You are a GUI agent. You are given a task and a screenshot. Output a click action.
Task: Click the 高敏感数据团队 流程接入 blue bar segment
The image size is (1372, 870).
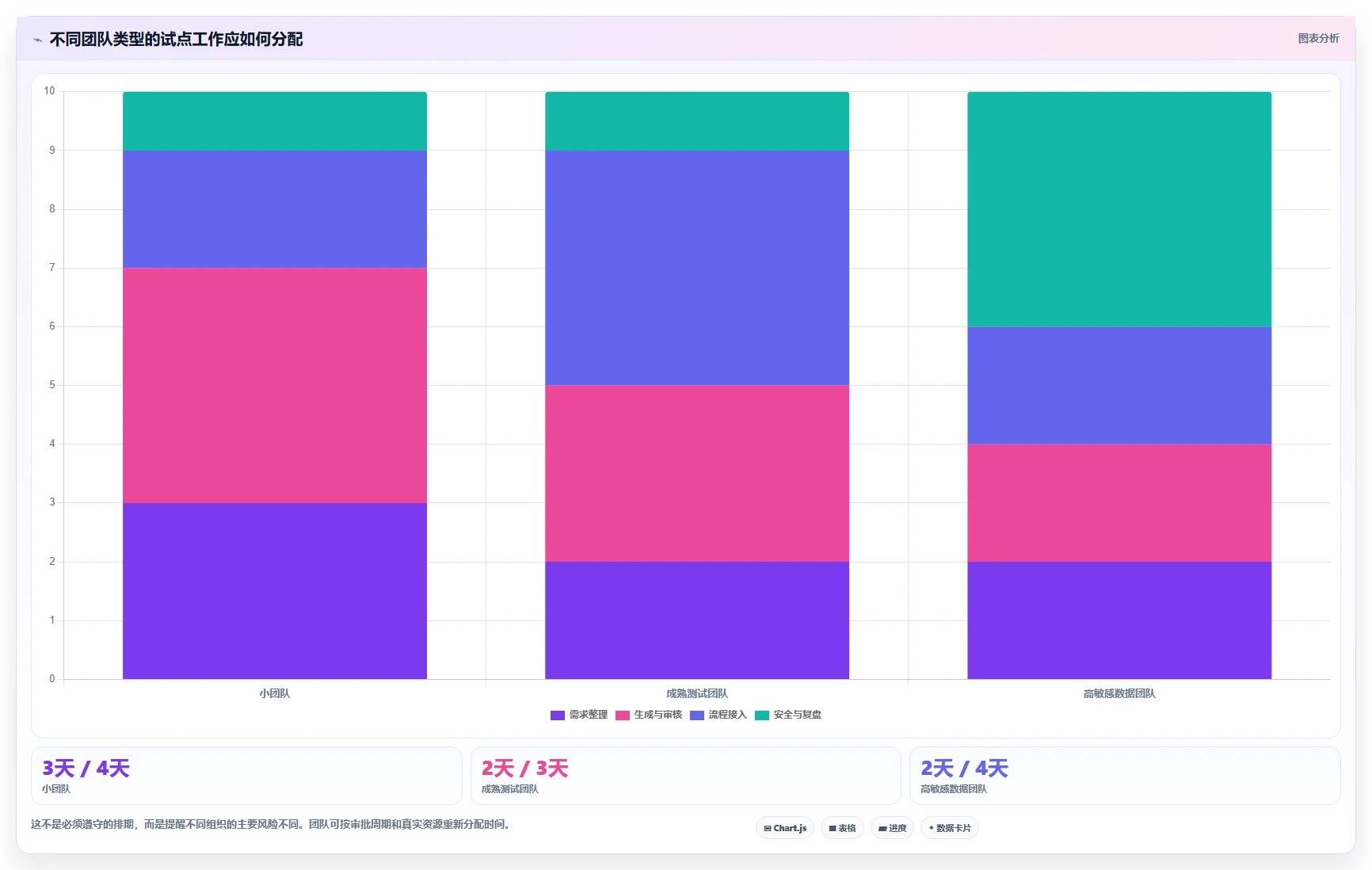(1119, 386)
